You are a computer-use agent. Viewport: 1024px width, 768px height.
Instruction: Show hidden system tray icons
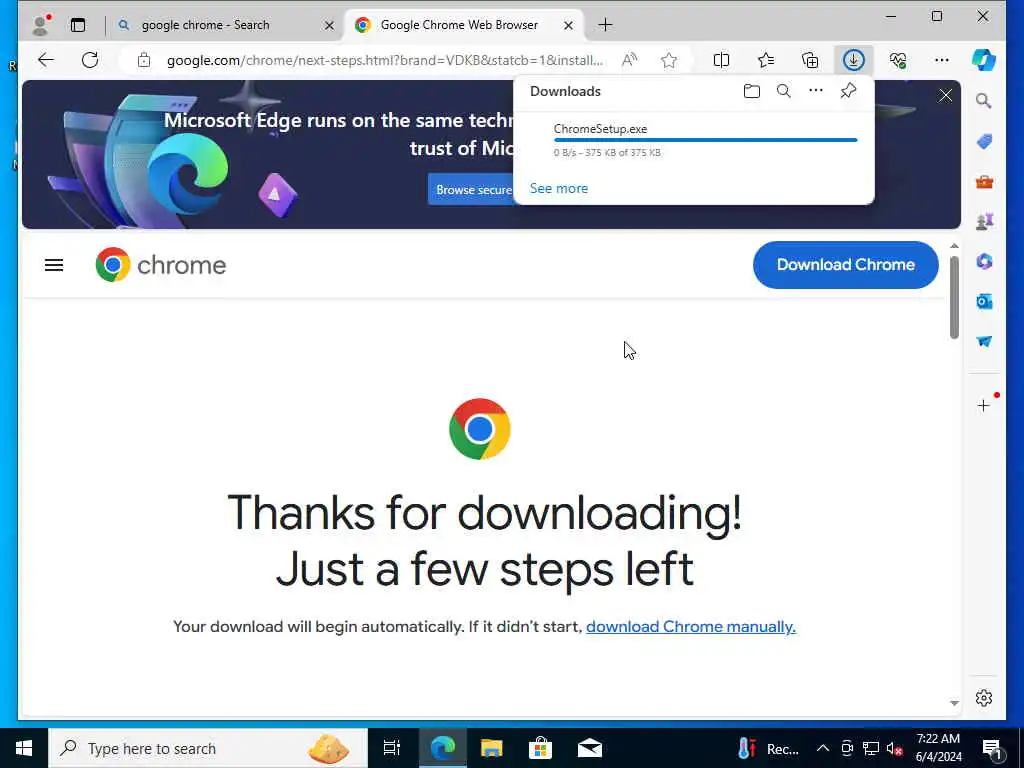pyautogui.click(x=823, y=748)
